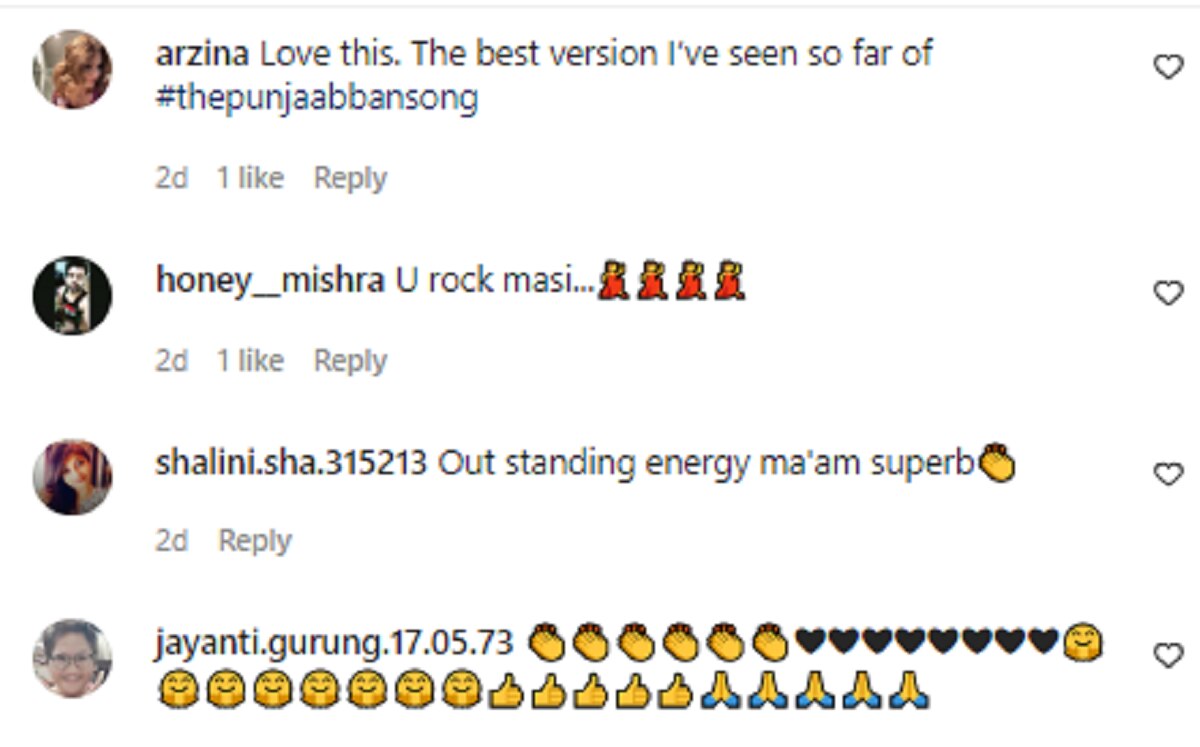Reply to honey__mishra's comment

[x=350, y=361]
